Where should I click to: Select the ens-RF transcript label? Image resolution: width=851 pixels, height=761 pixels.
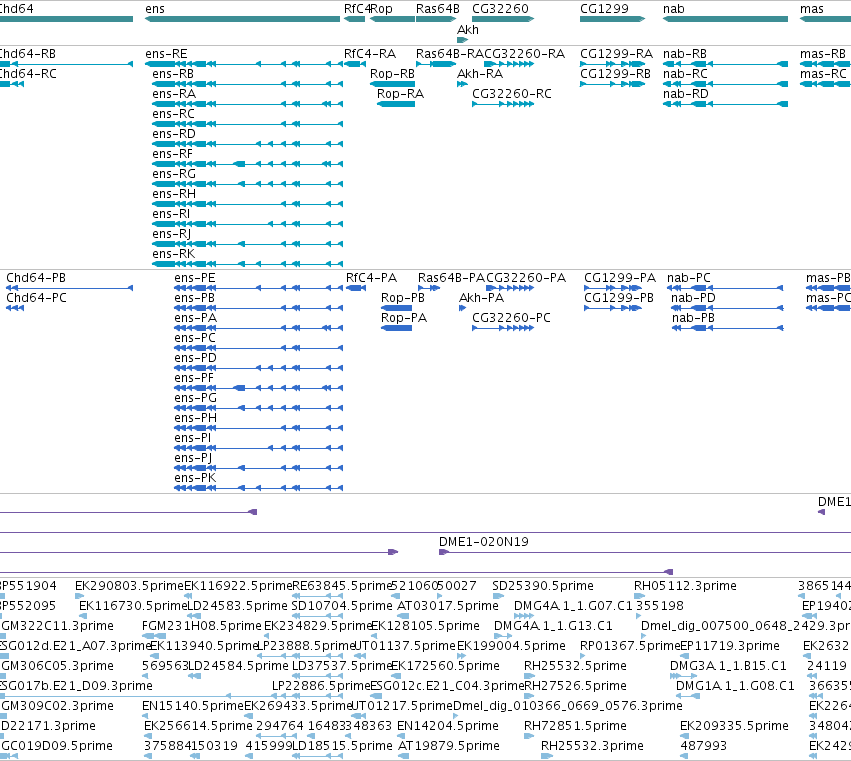(x=172, y=154)
